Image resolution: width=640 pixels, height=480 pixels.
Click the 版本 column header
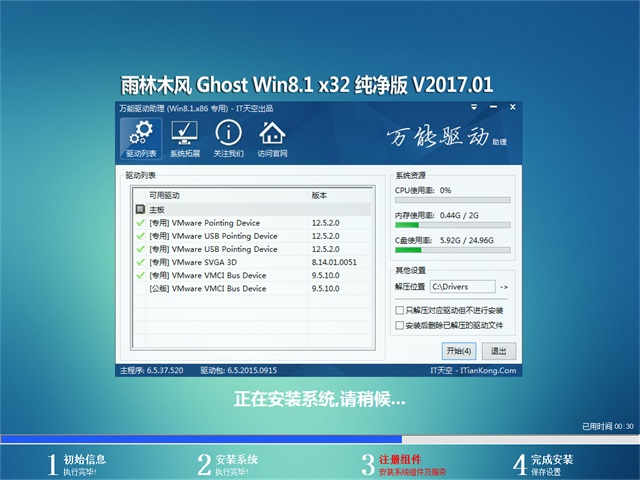[x=320, y=195]
